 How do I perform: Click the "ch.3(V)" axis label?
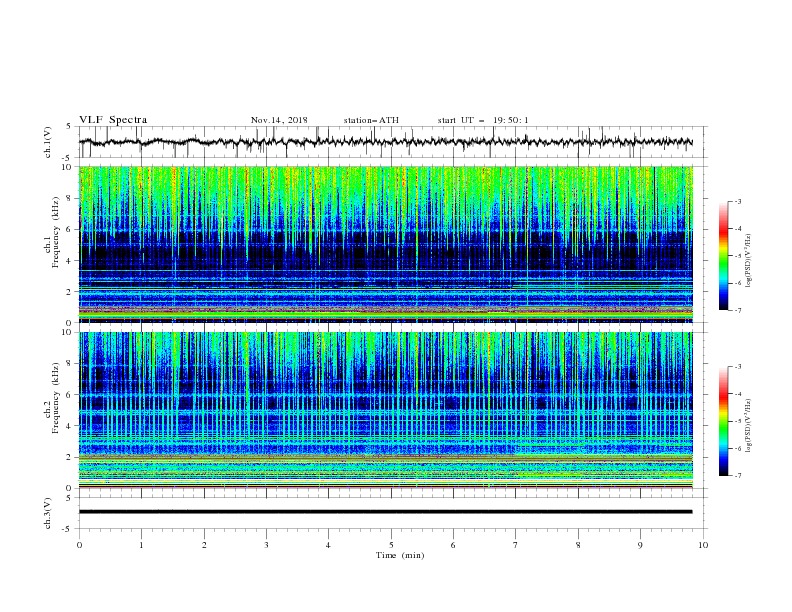click(48, 513)
